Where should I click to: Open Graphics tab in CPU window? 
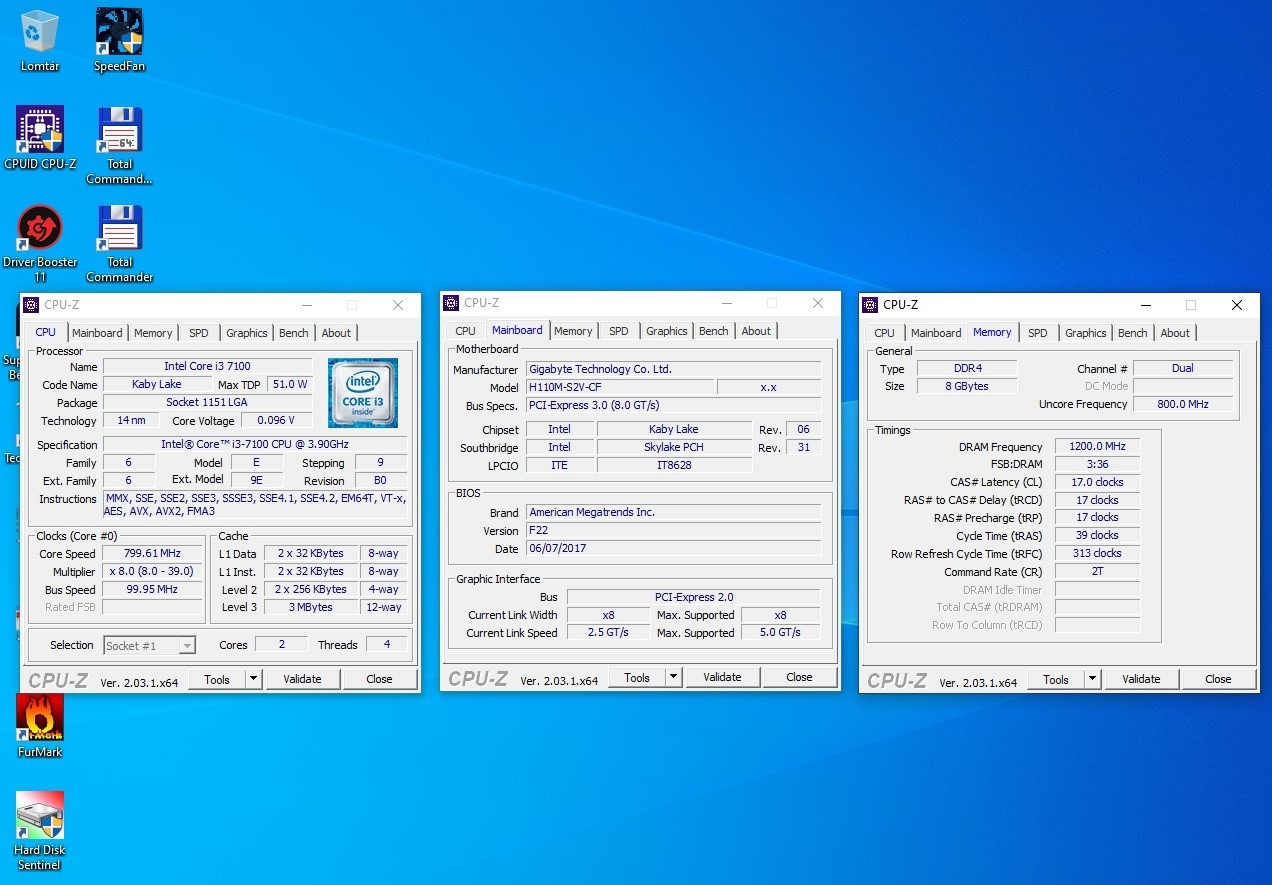[x=246, y=333]
